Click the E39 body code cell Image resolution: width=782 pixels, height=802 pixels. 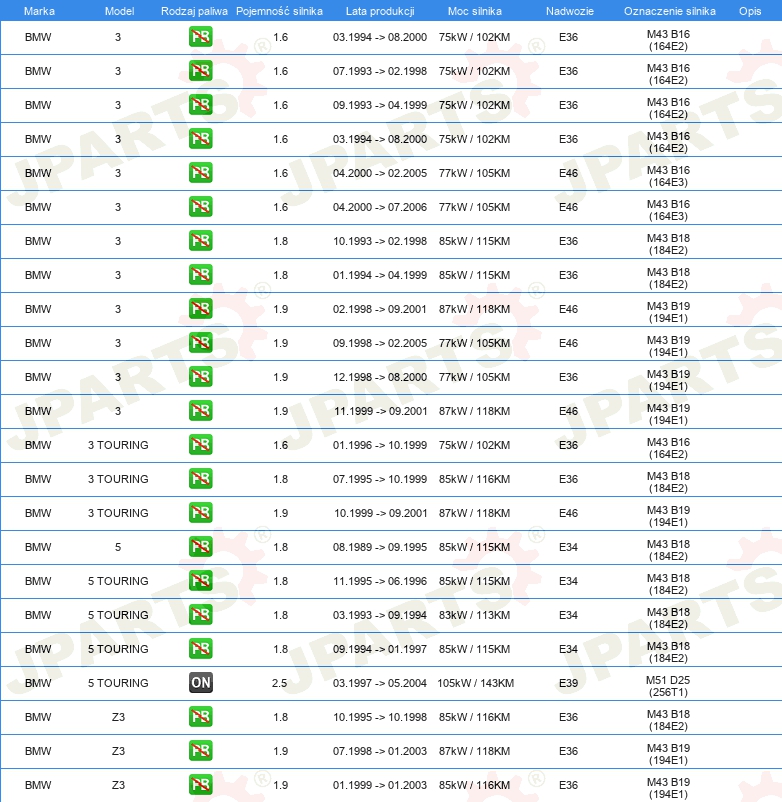[x=568, y=683]
